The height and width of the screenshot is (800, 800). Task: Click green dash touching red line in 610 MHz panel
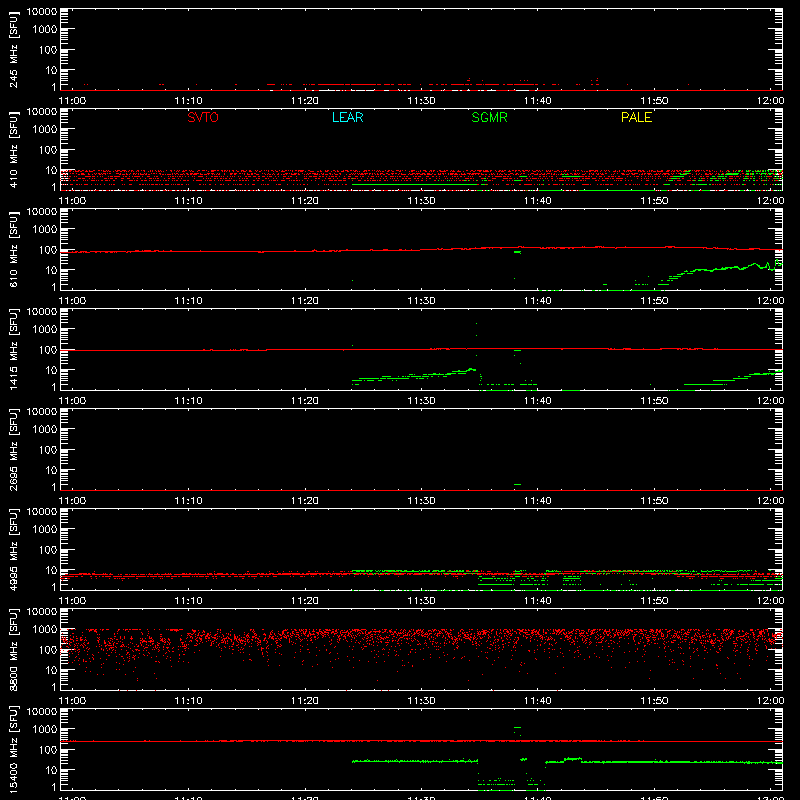coord(517,252)
